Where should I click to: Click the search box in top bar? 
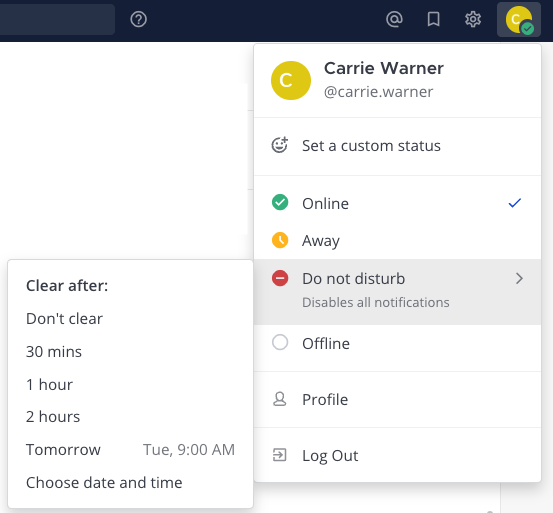click(57, 19)
